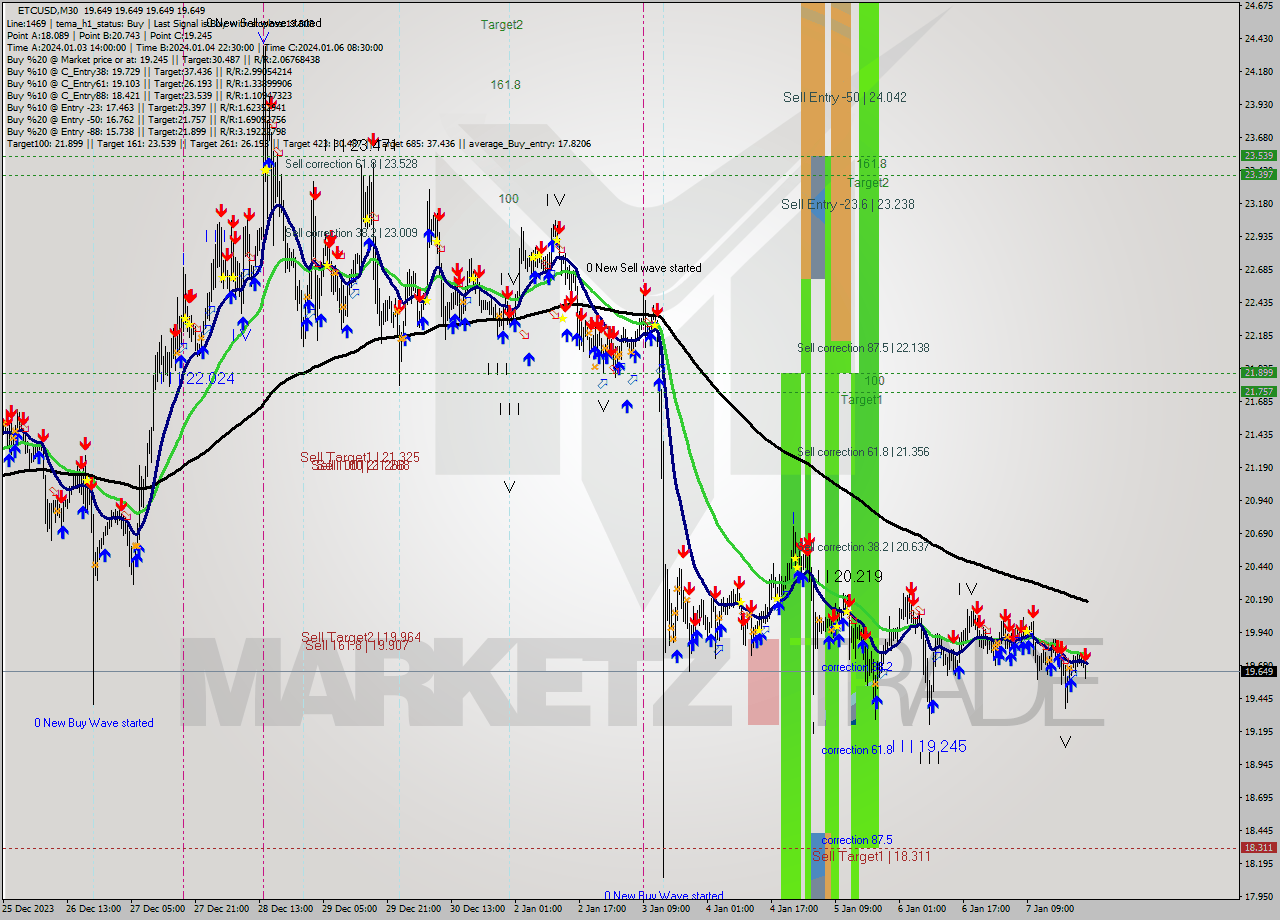Screen dimensions: 1280x920
Task: Click the 17.950 price axis value
Action: tap(1258, 896)
